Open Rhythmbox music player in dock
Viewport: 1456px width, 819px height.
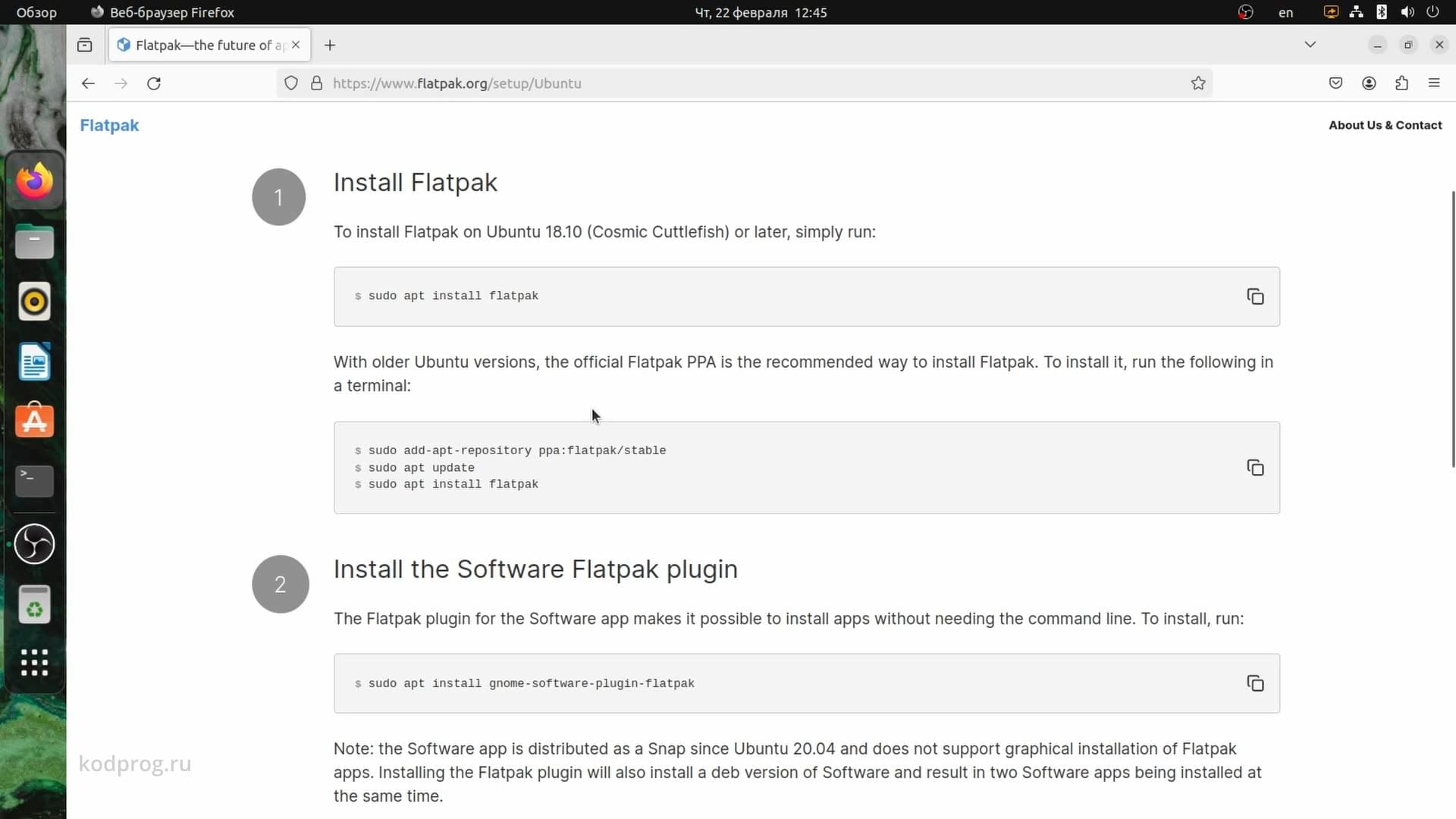pyautogui.click(x=34, y=302)
